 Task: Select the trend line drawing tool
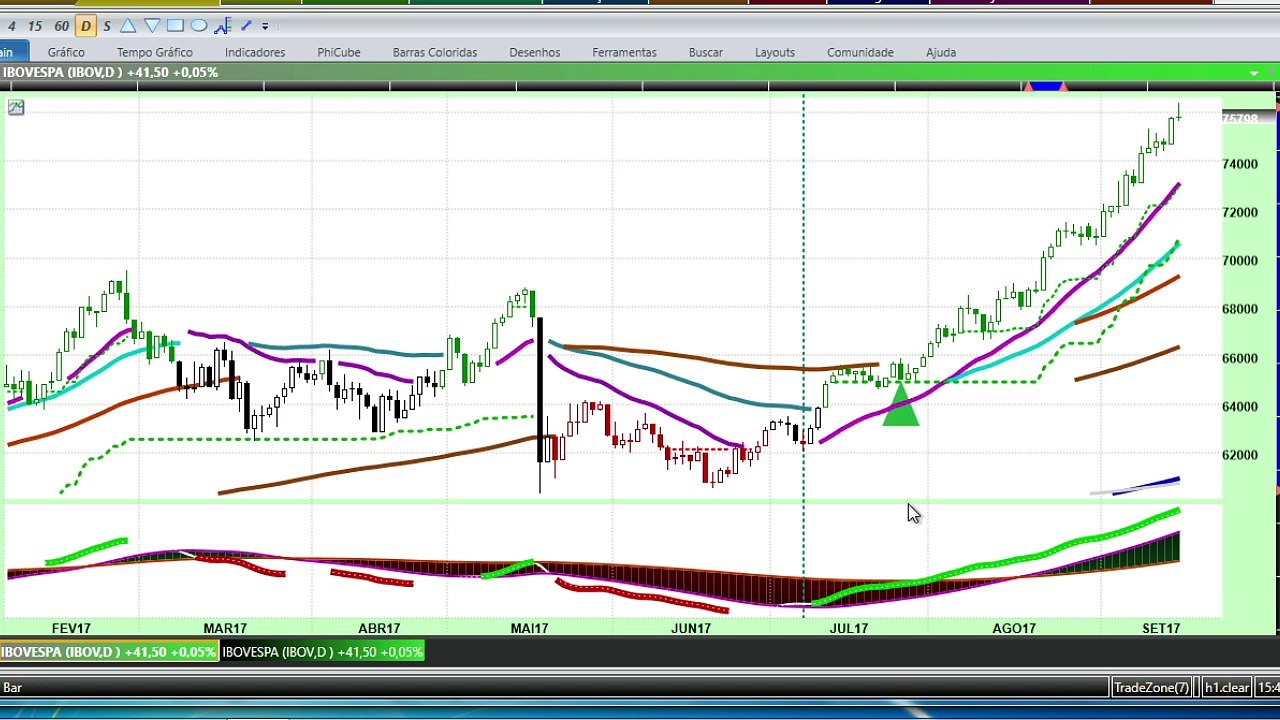tap(246, 26)
